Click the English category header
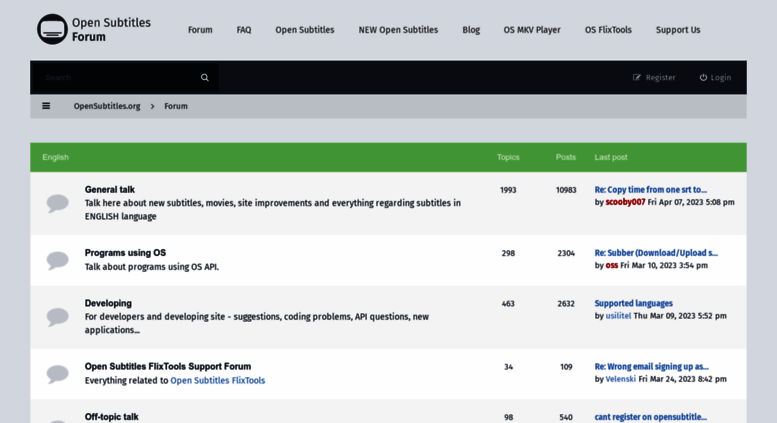 click(x=56, y=157)
